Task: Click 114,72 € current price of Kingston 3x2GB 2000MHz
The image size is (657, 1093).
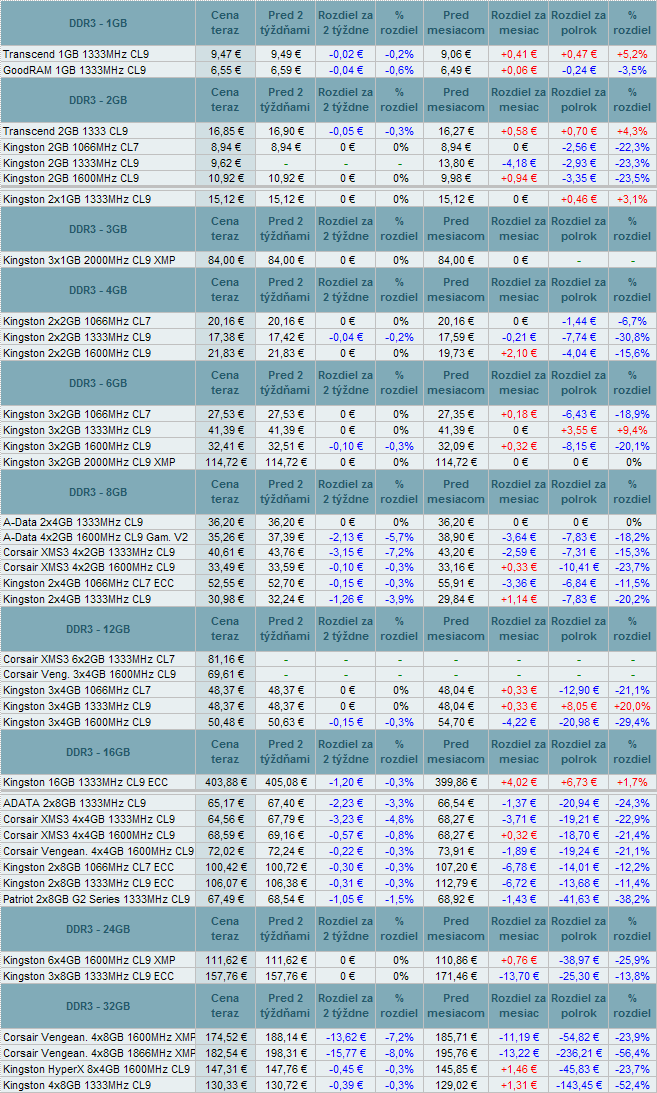Action: [225, 462]
